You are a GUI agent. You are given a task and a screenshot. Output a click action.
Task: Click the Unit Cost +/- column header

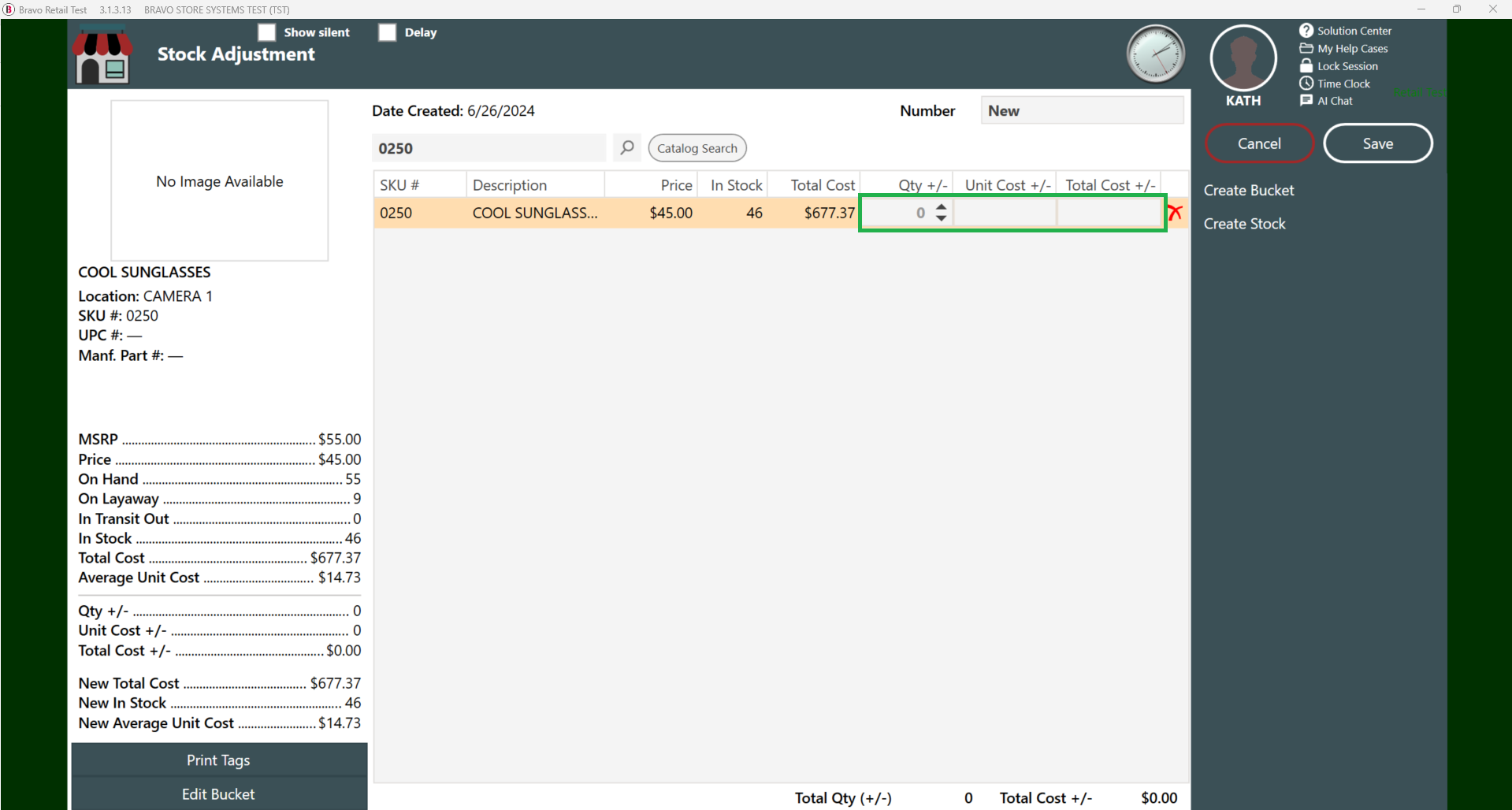click(1005, 185)
